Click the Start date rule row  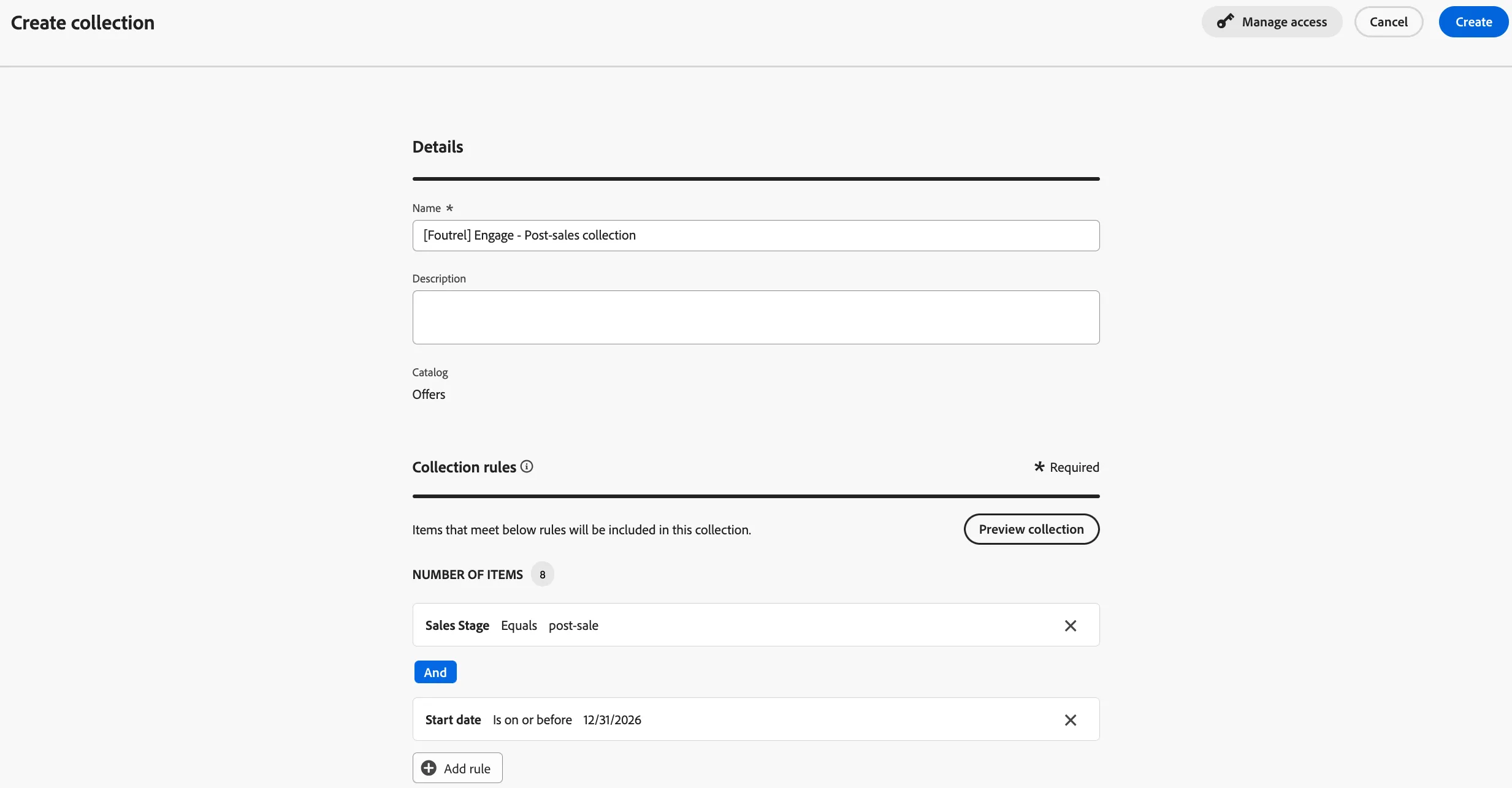pos(756,719)
